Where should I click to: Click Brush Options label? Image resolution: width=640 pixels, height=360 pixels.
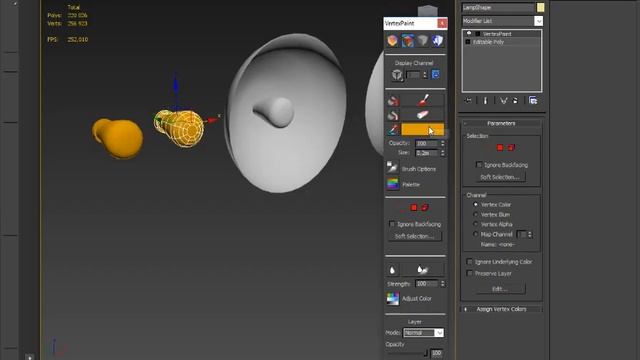click(419, 169)
